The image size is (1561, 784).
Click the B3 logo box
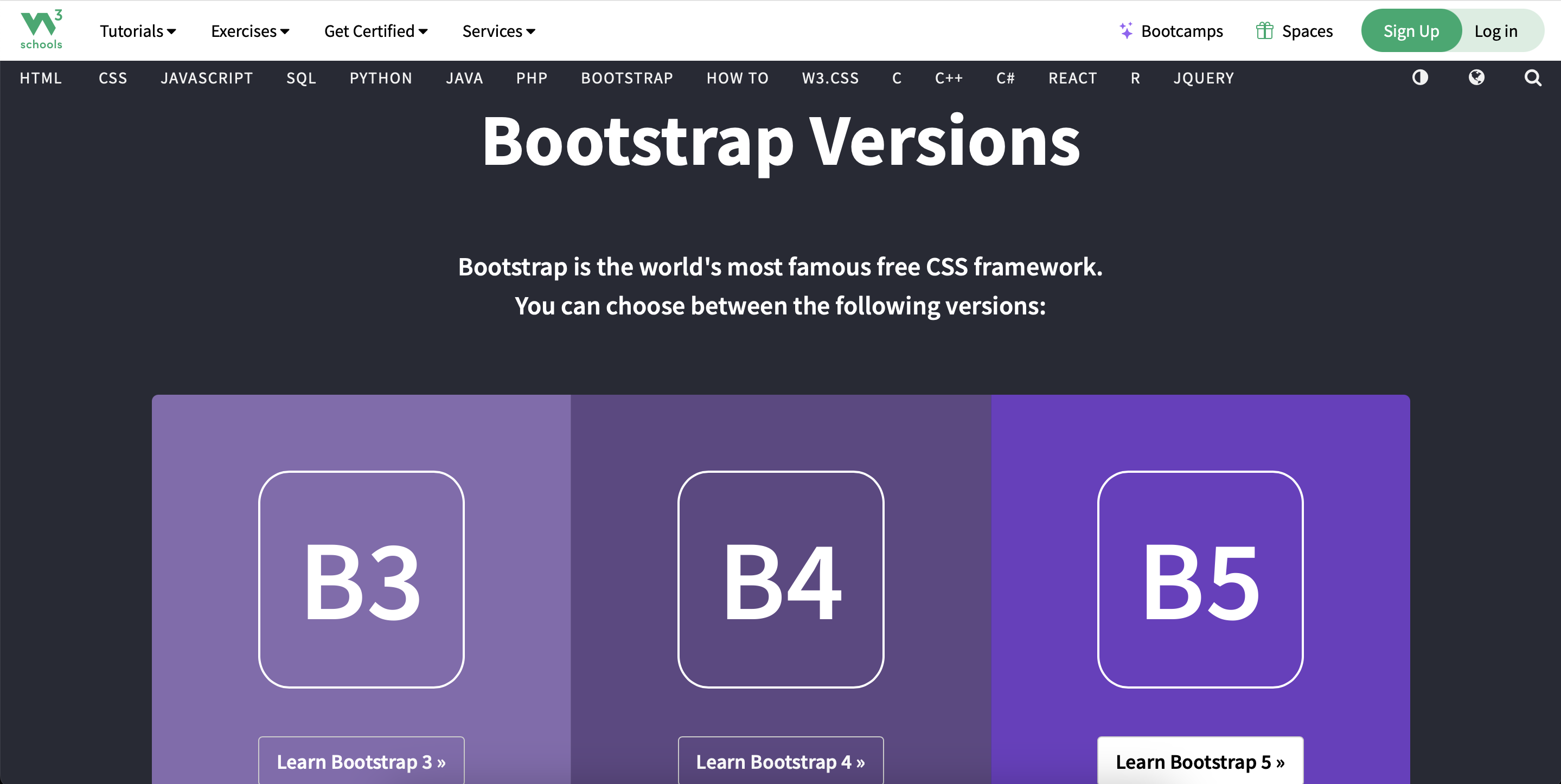point(361,579)
